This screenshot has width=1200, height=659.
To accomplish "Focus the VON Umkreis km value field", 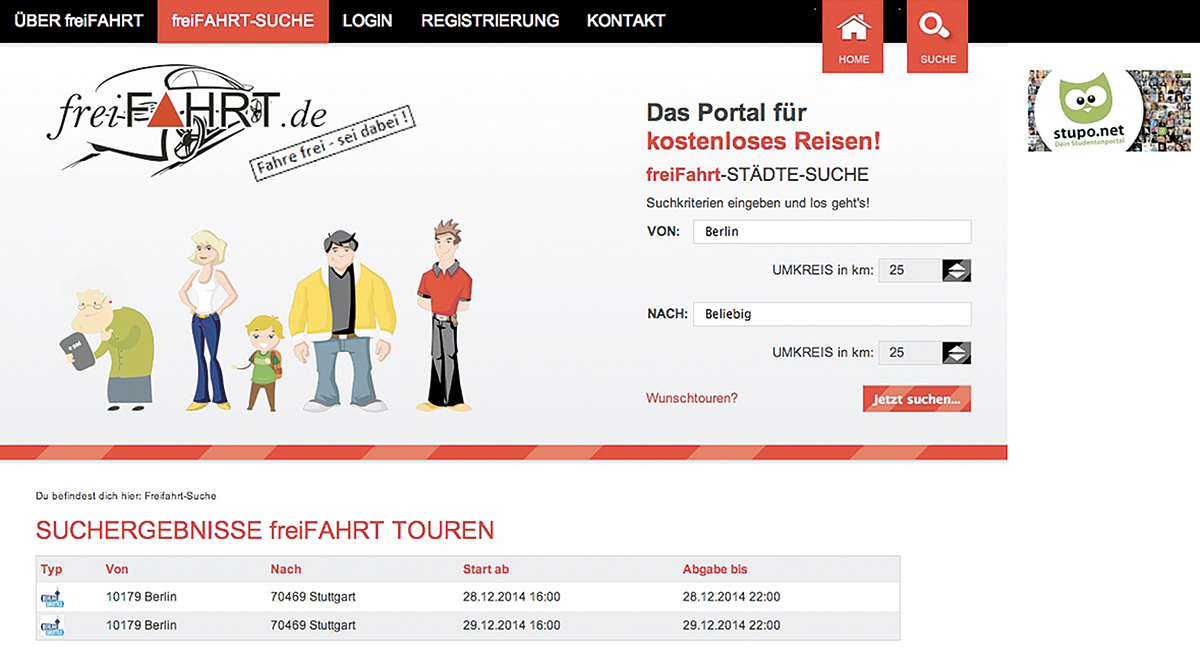I will (x=909, y=270).
